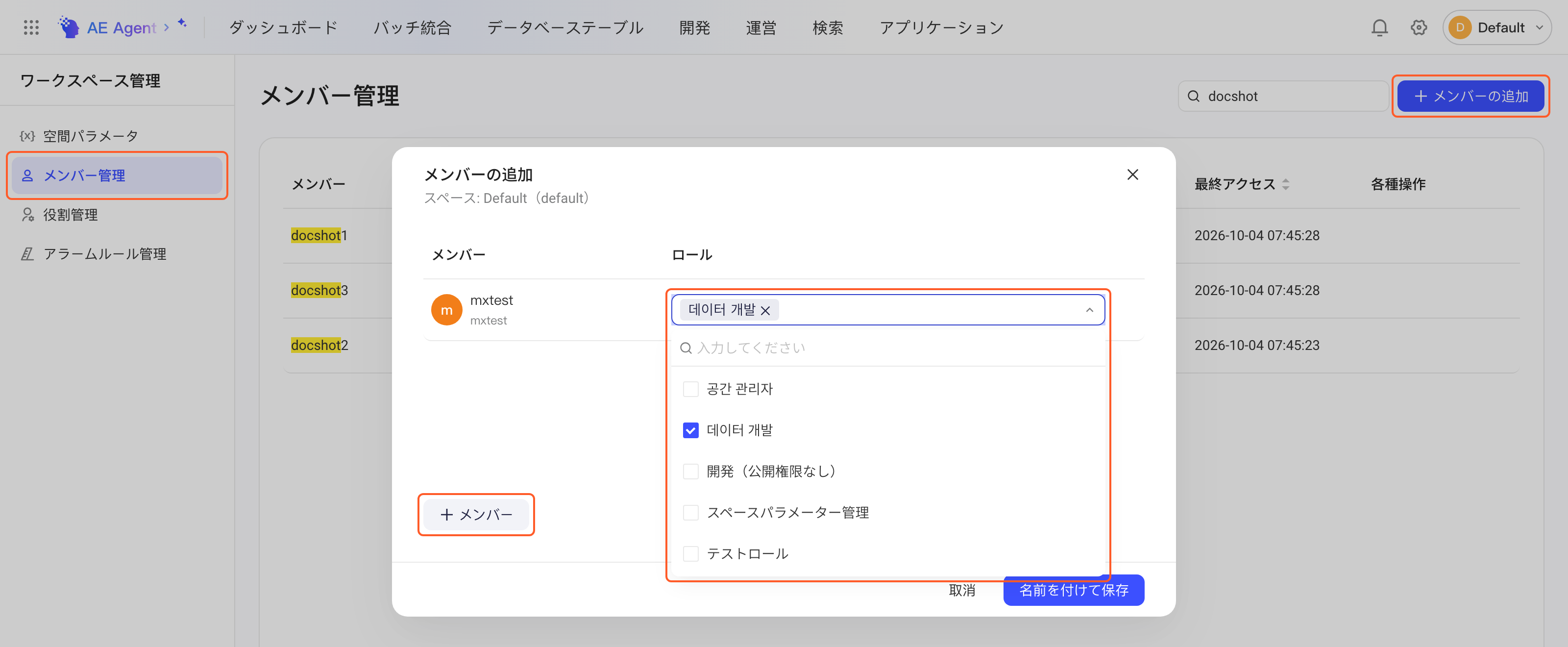Open the 運営 menu
Image resolution: width=1568 pixels, height=647 pixels.
tap(761, 27)
